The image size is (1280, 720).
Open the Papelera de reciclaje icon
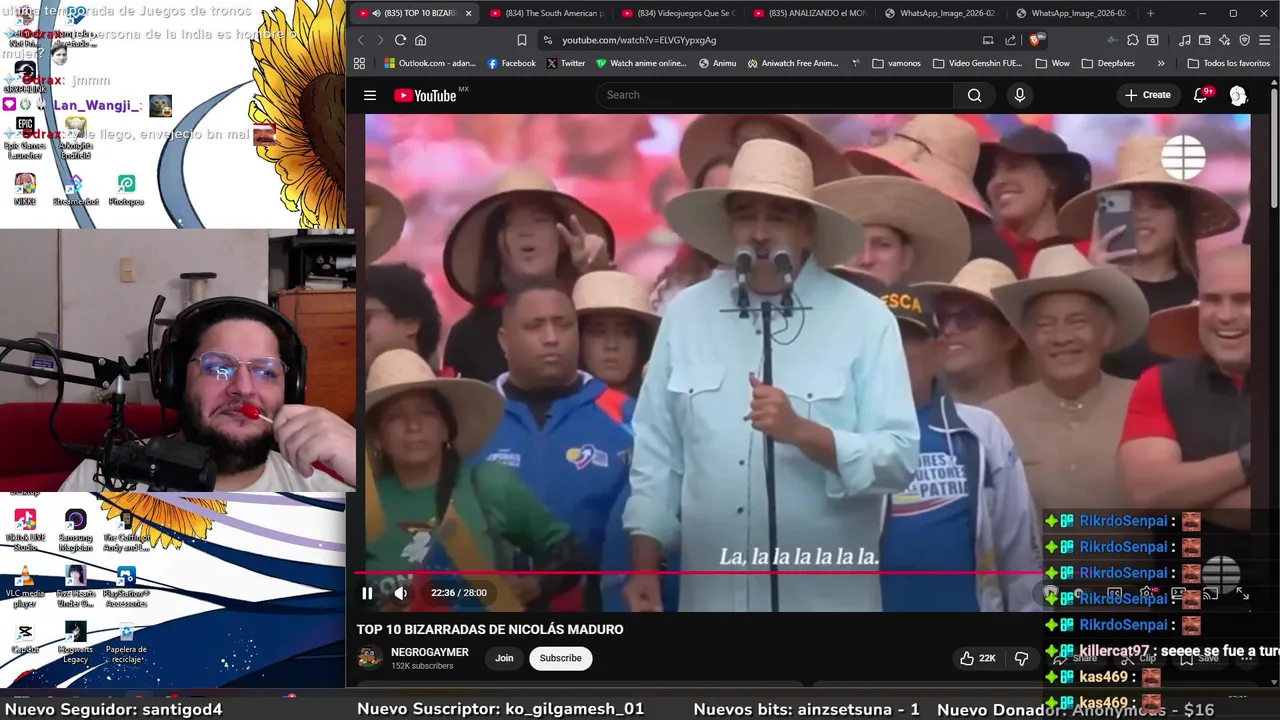point(126,642)
